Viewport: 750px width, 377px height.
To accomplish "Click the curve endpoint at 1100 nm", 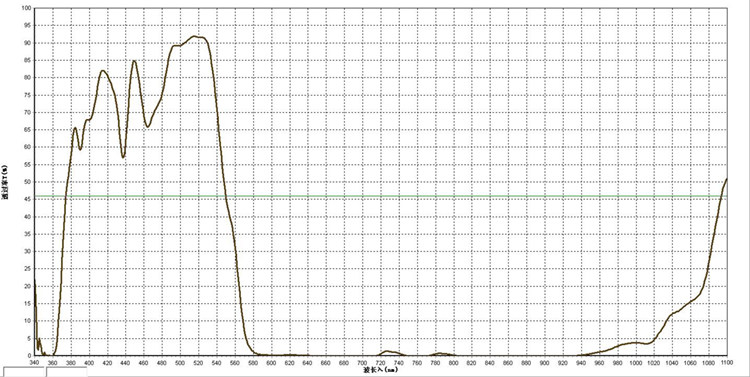I will [727, 179].
